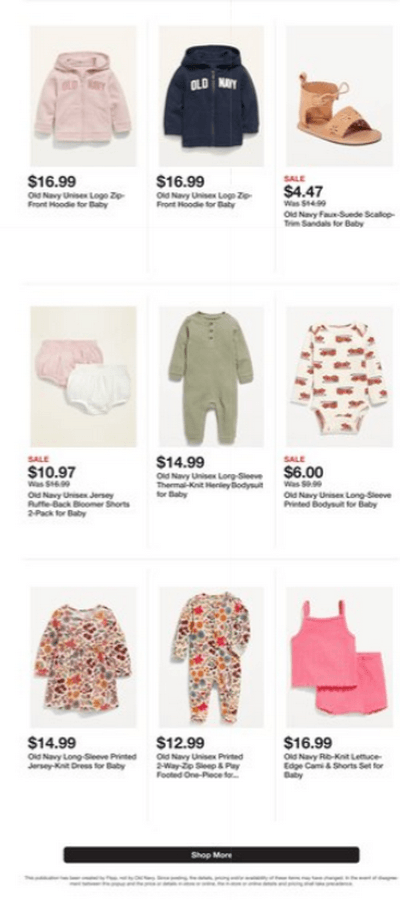
Task: View the Faux-Suede Scallop-Trim Sandals photo
Action: pyautogui.click(x=339, y=96)
